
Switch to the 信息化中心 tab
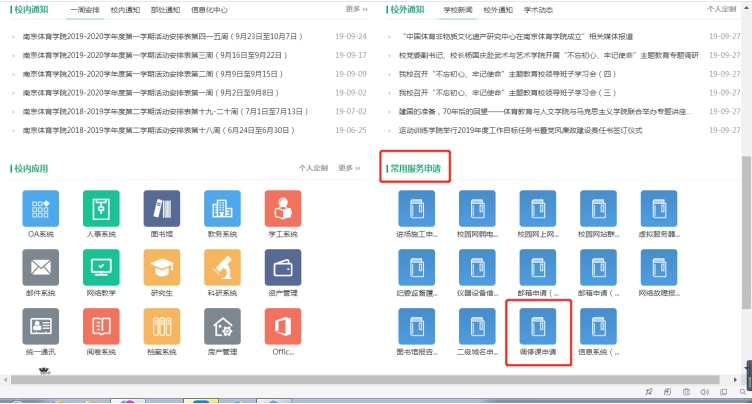click(209, 10)
